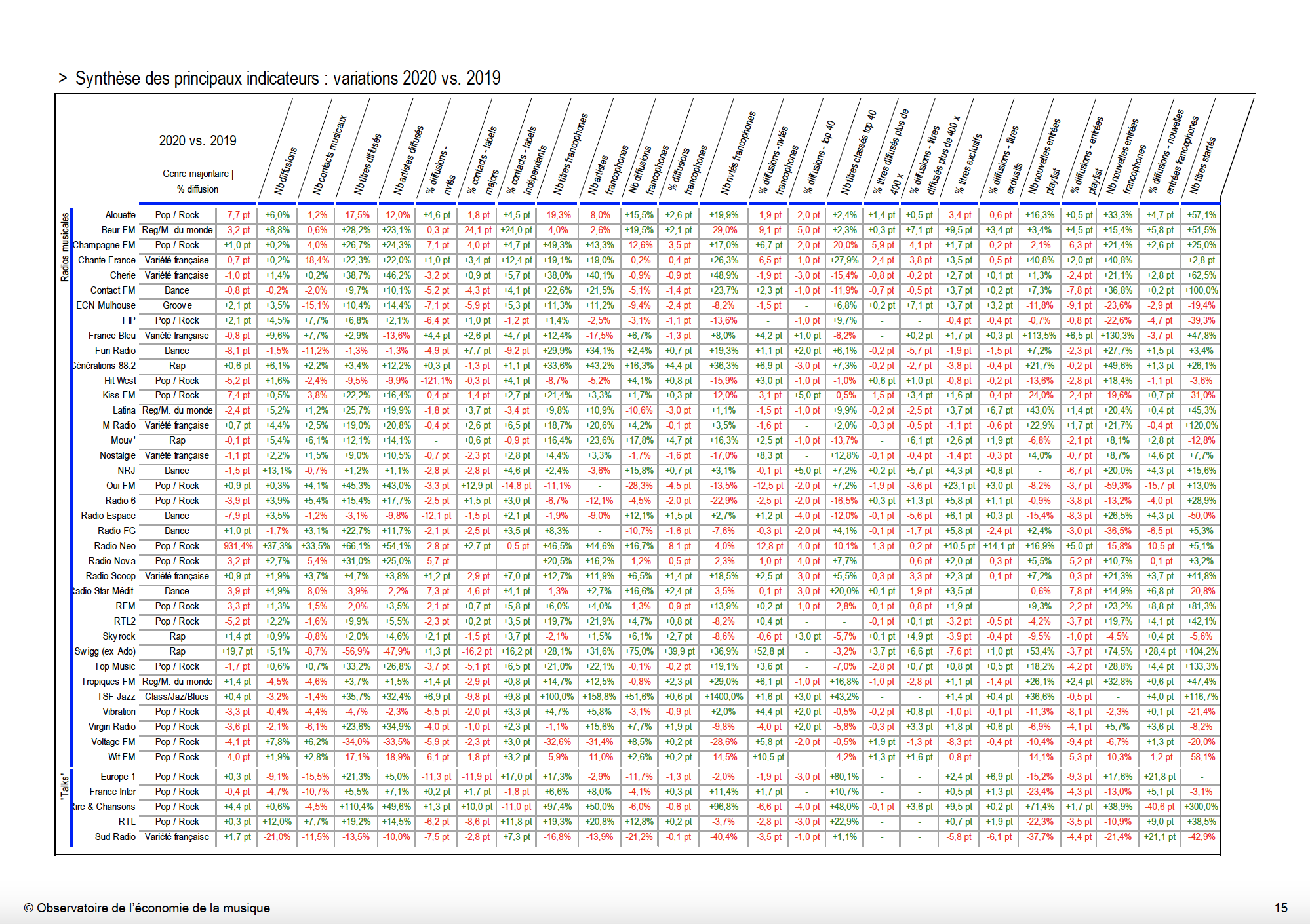The height and width of the screenshot is (924, 1310).
Task: Click the 'Nb diffusions' column header
Action: pyautogui.click(x=286, y=170)
